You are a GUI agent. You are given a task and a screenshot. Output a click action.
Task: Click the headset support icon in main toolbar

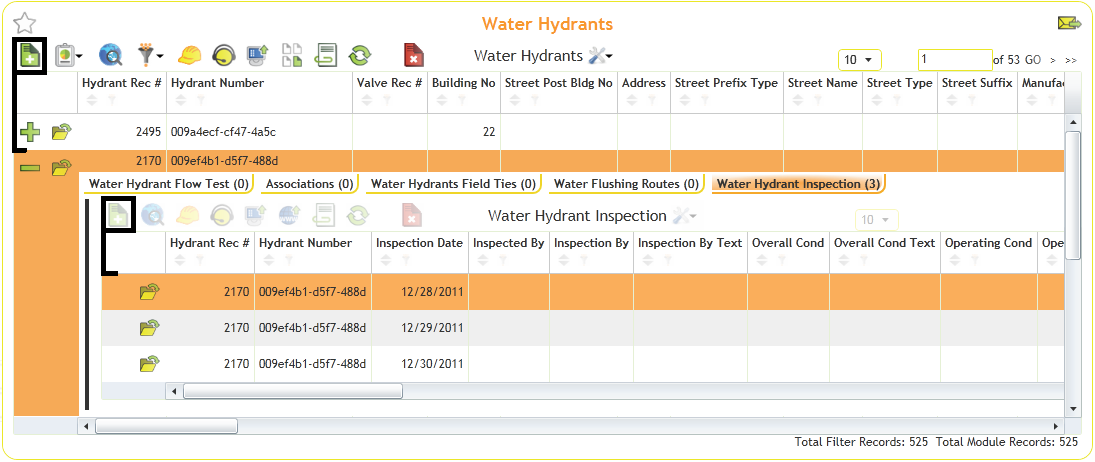pyautogui.click(x=224, y=56)
